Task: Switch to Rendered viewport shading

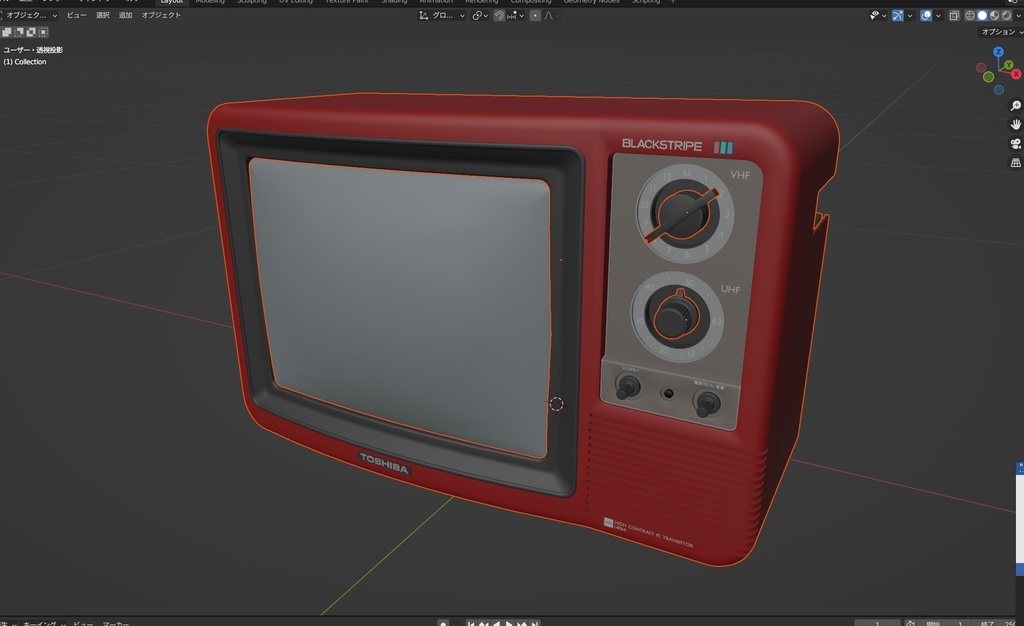Action: click(1005, 15)
